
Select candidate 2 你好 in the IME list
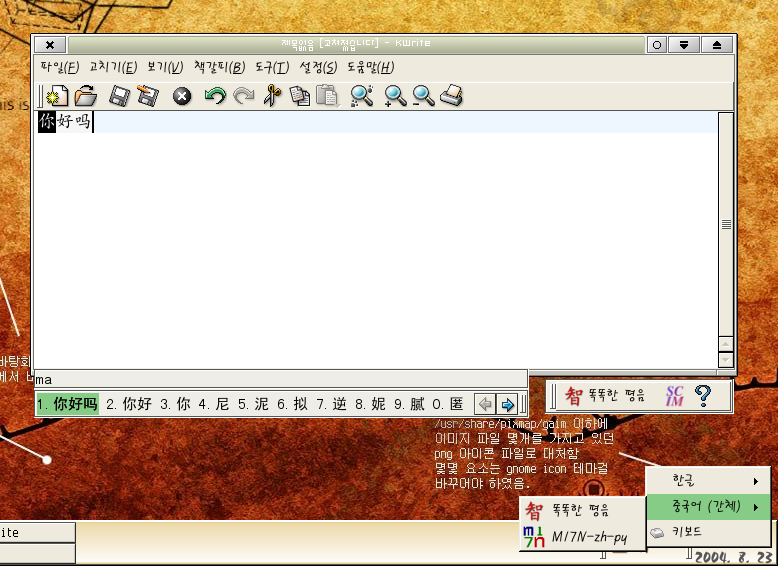point(129,405)
